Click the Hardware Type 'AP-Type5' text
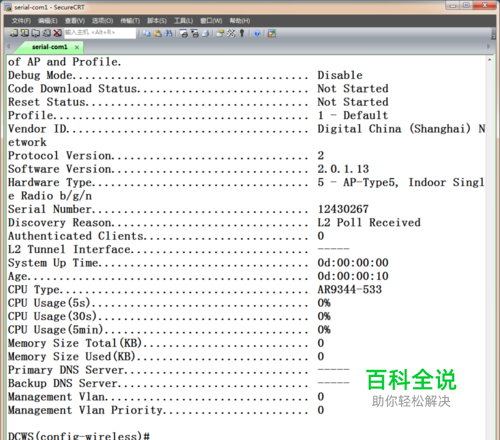 [x=370, y=182]
